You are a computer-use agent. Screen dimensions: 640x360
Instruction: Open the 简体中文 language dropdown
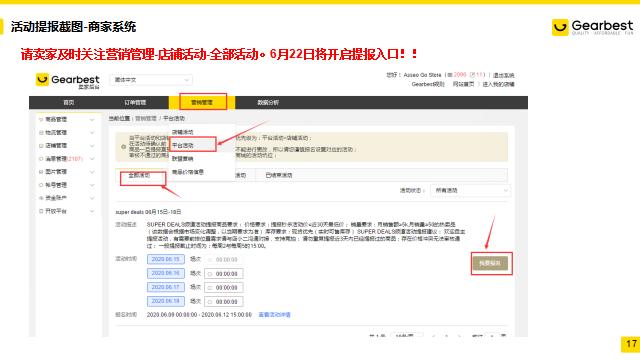point(151,80)
